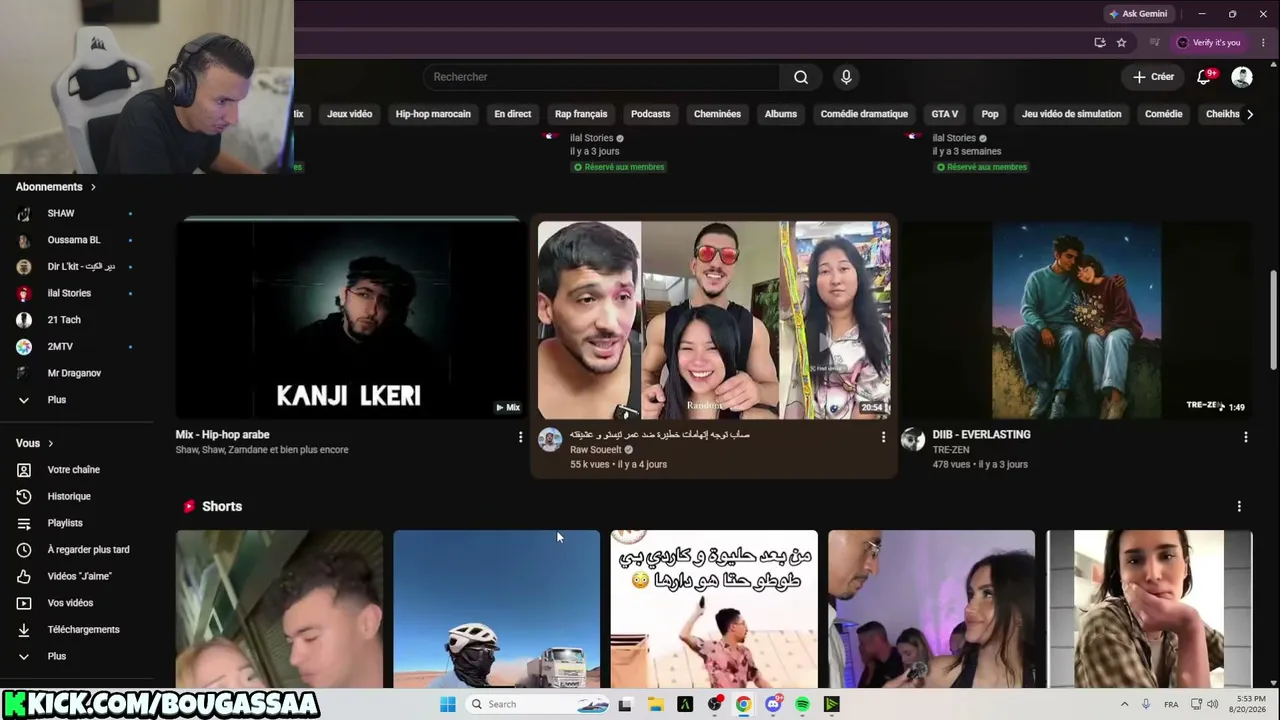Screen dimensions: 1280x720
Task: Choose the Rap français chip
Action: pos(581,114)
